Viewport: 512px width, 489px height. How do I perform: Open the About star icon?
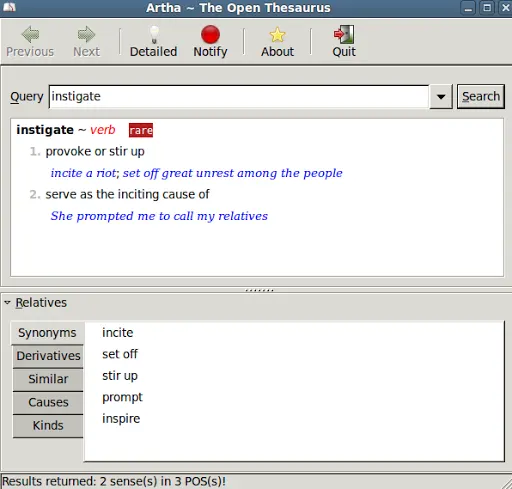277,42
